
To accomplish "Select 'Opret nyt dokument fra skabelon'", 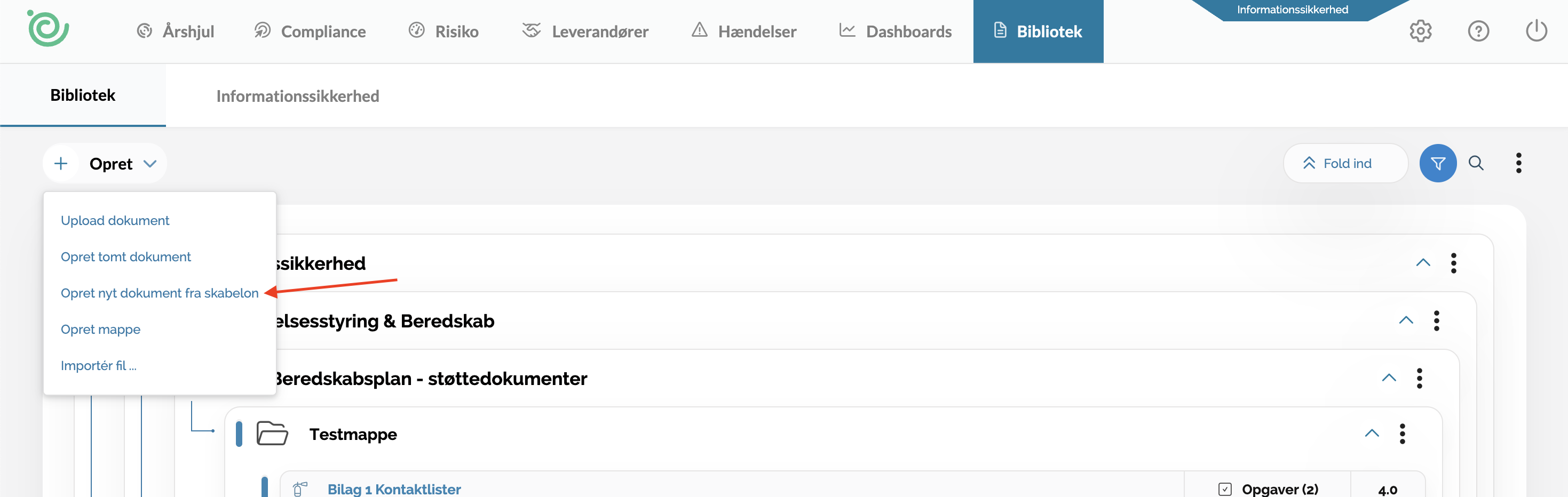I will pyautogui.click(x=160, y=293).
